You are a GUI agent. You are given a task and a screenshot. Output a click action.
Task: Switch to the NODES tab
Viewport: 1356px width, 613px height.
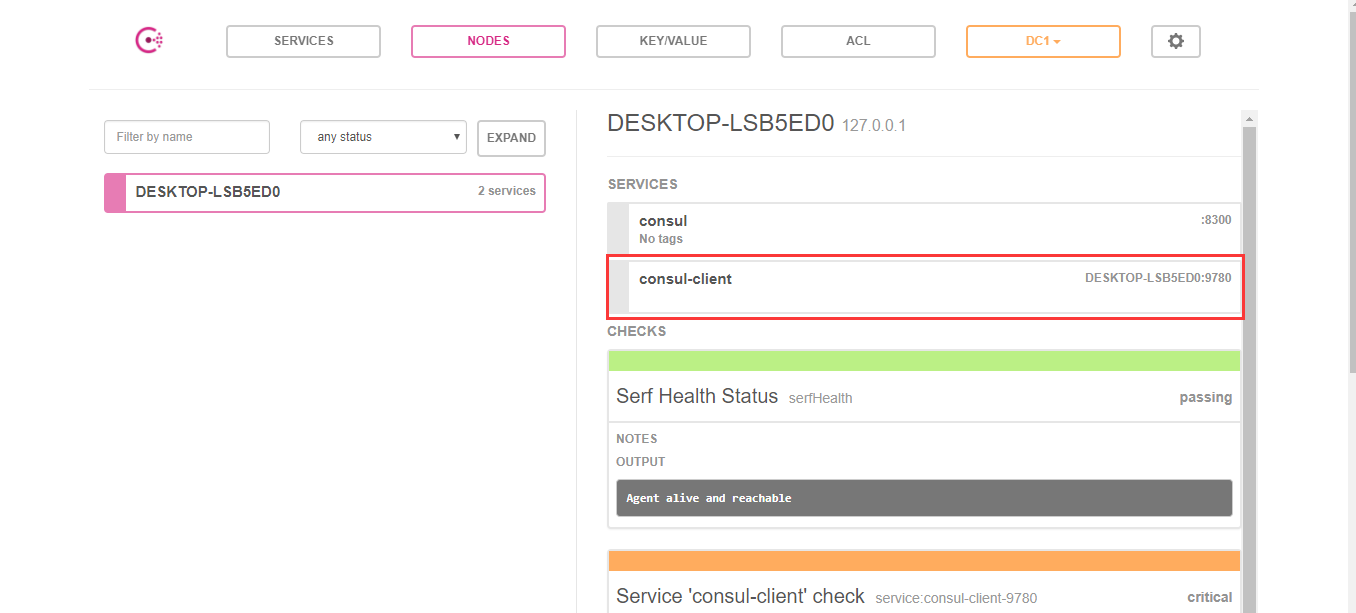(x=489, y=41)
